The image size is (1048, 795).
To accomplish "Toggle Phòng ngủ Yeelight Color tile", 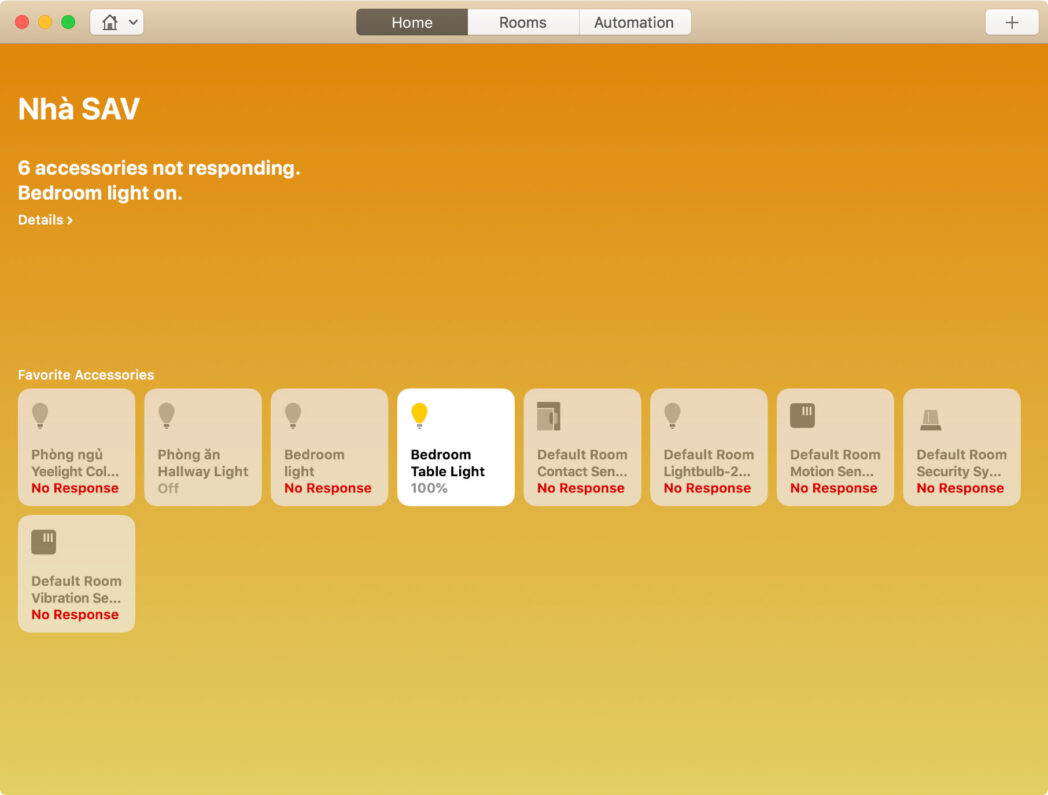I will 76,447.
